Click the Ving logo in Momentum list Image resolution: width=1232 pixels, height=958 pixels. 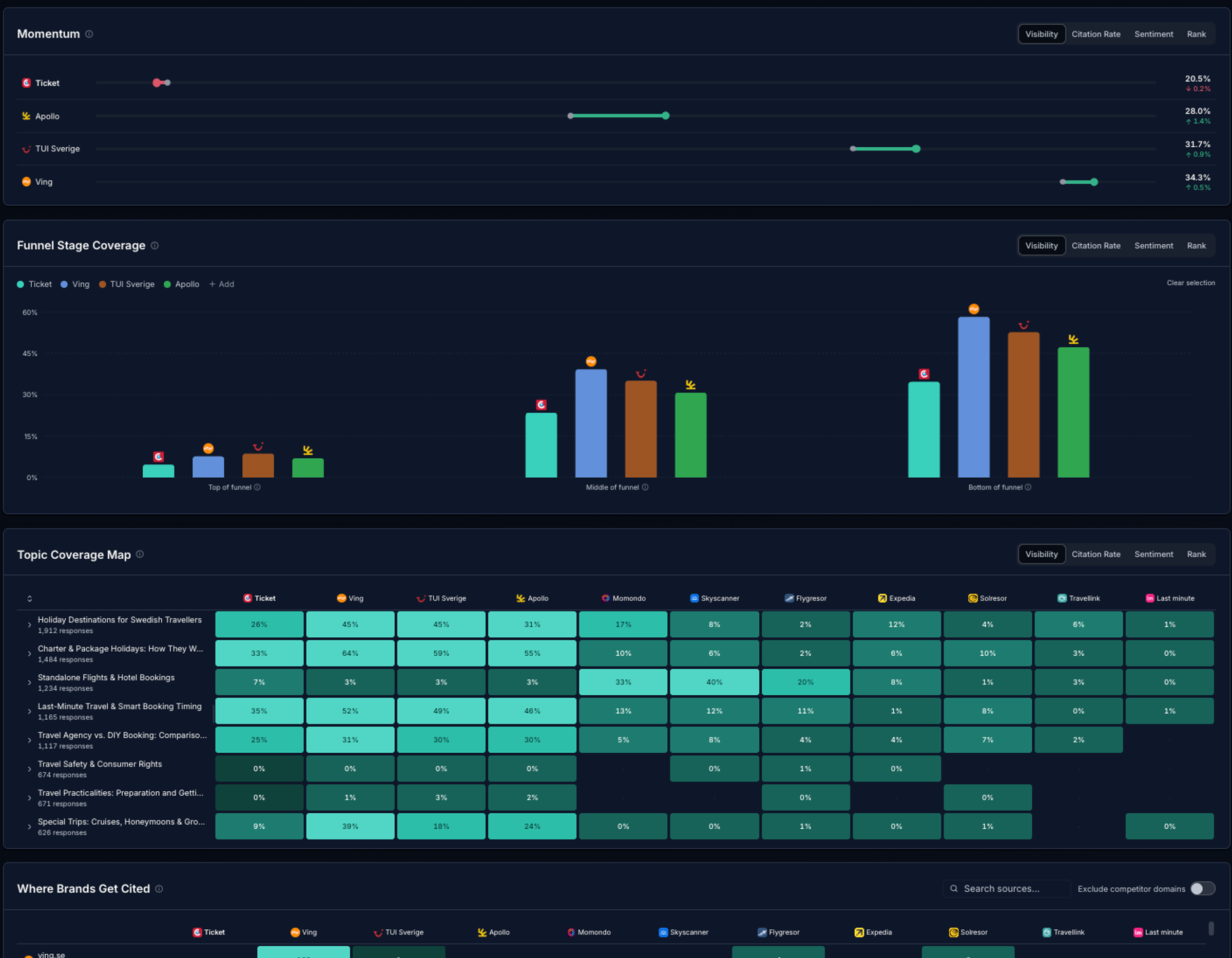tap(27, 182)
